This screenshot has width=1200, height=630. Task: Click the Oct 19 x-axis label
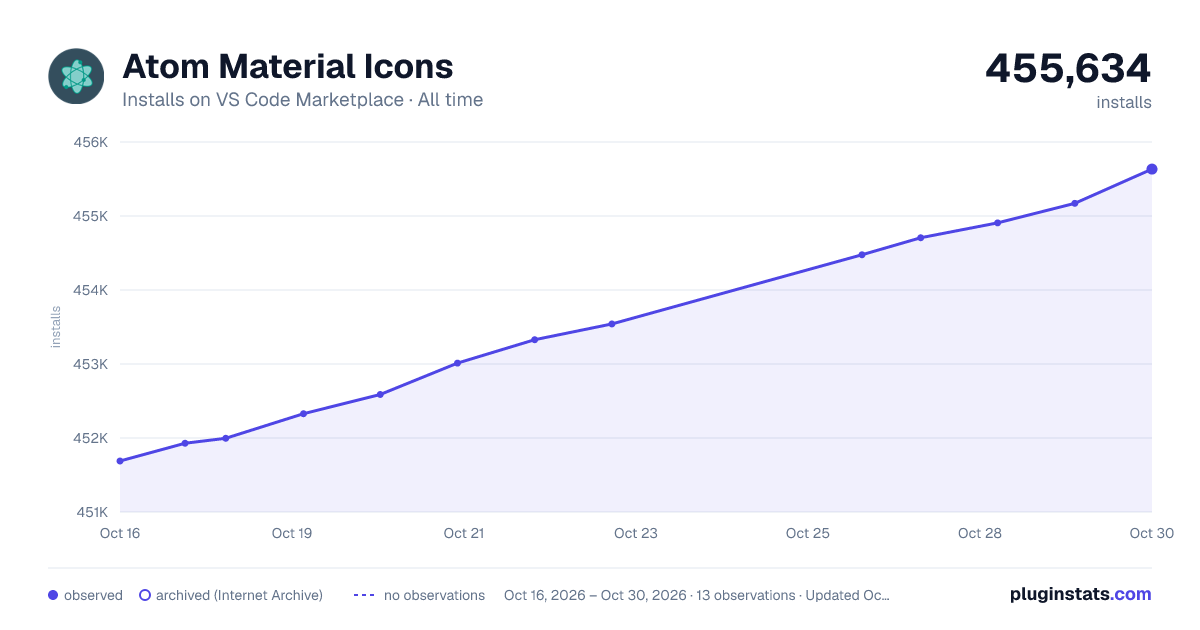pyautogui.click(x=292, y=533)
